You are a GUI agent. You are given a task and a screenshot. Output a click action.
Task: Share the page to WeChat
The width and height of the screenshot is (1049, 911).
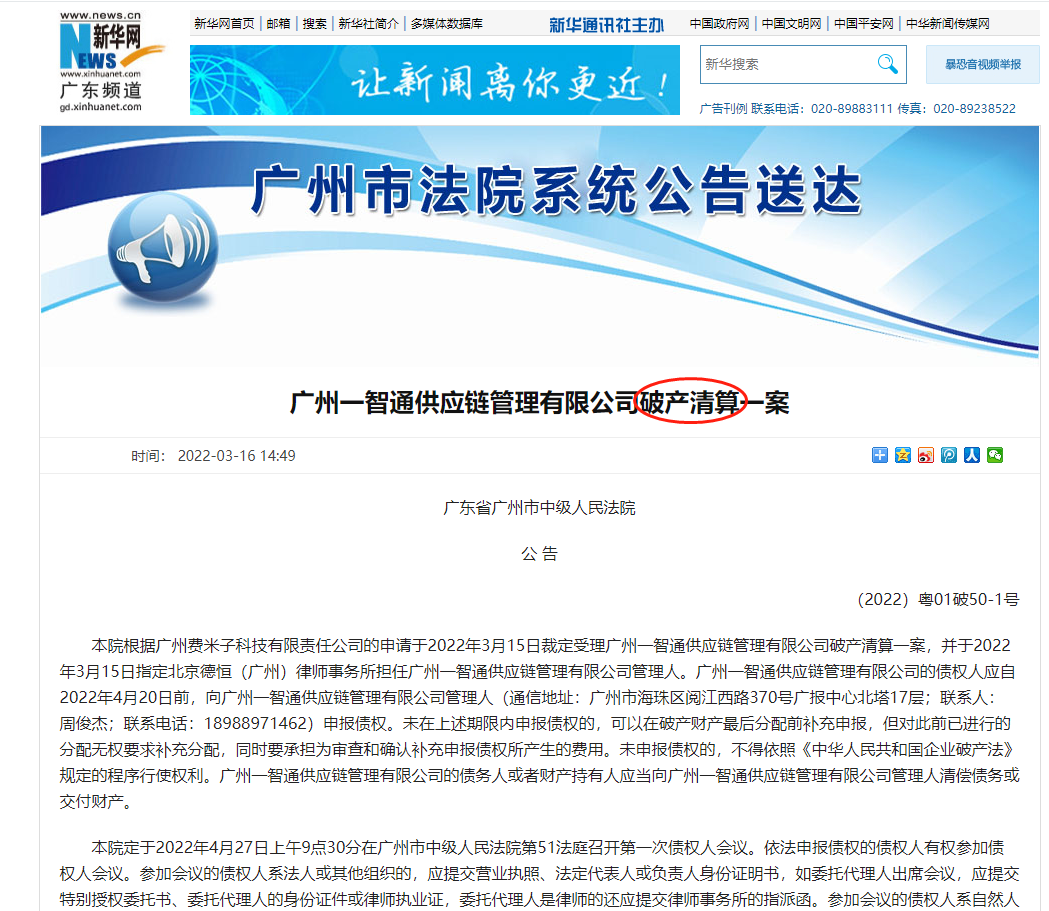pos(995,455)
